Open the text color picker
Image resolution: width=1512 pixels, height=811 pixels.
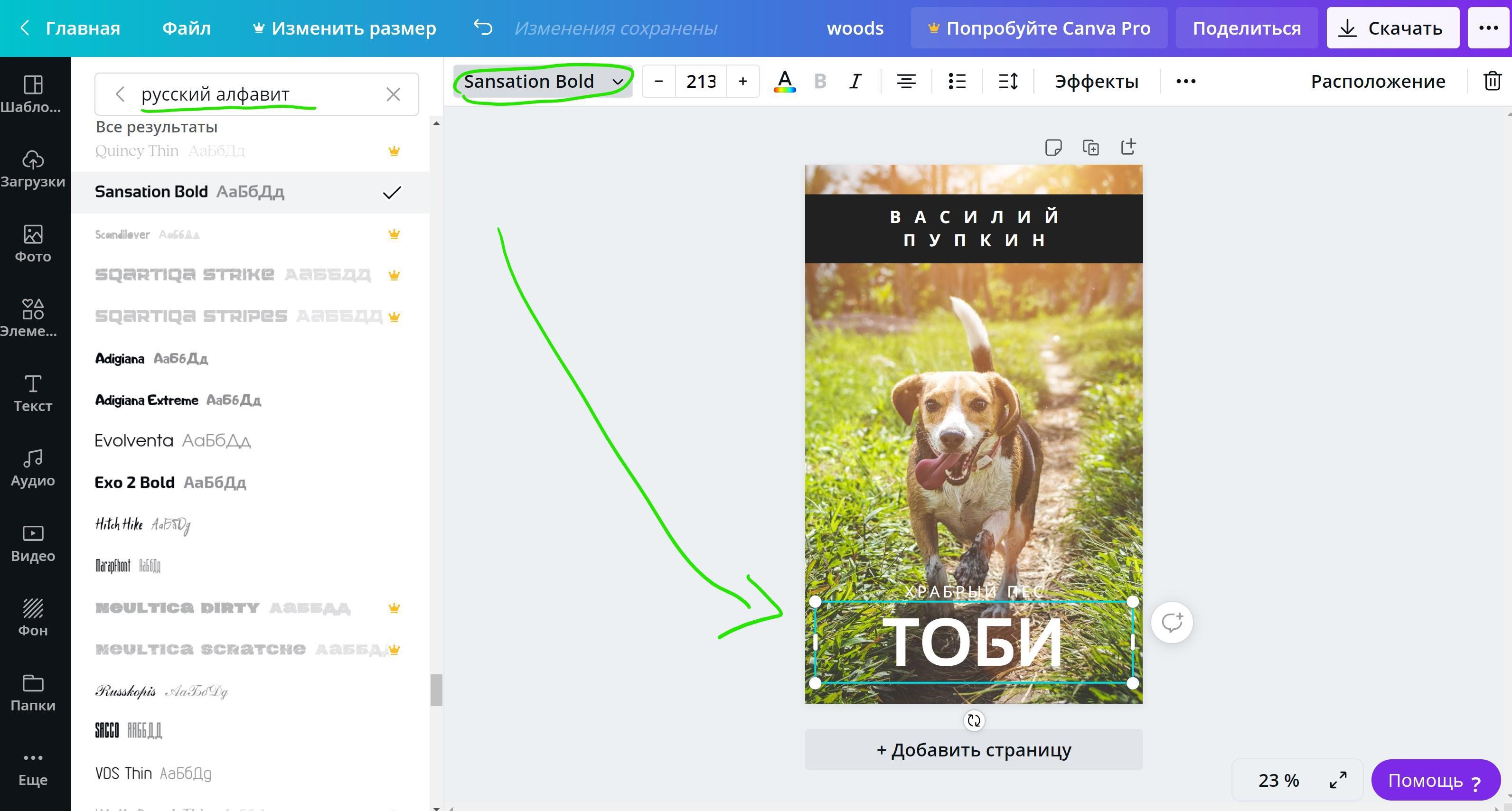pos(784,81)
